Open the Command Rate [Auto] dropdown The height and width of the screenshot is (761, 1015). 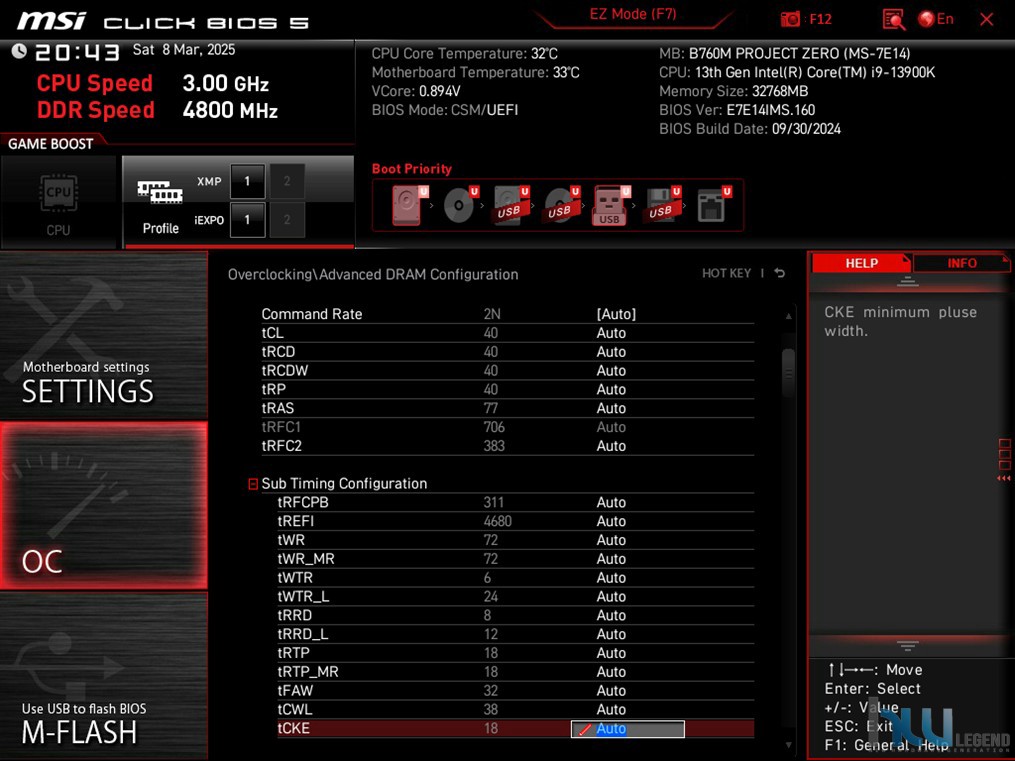pyautogui.click(x=616, y=314)
